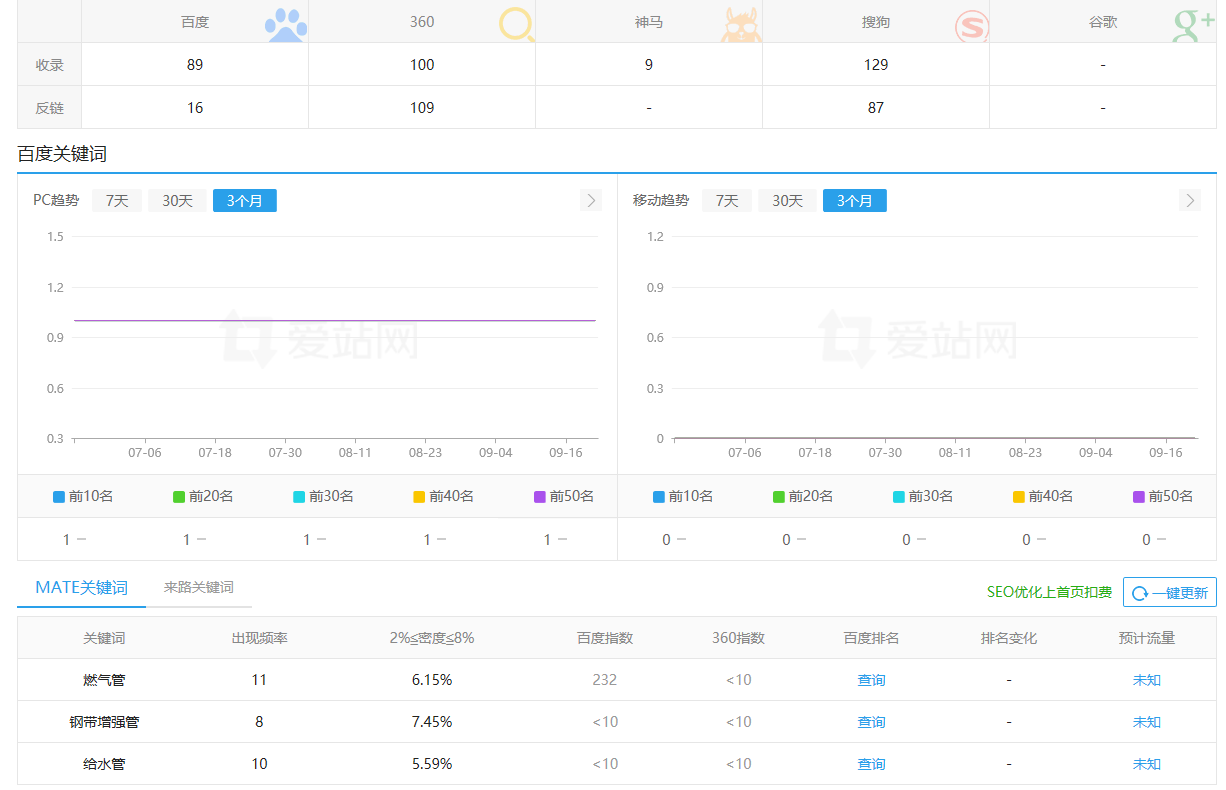The height and width of the screenshot is (790, 1226).
Task: Click keyword 燃气管
Action: pyautogui.click(x=104, y=680)
